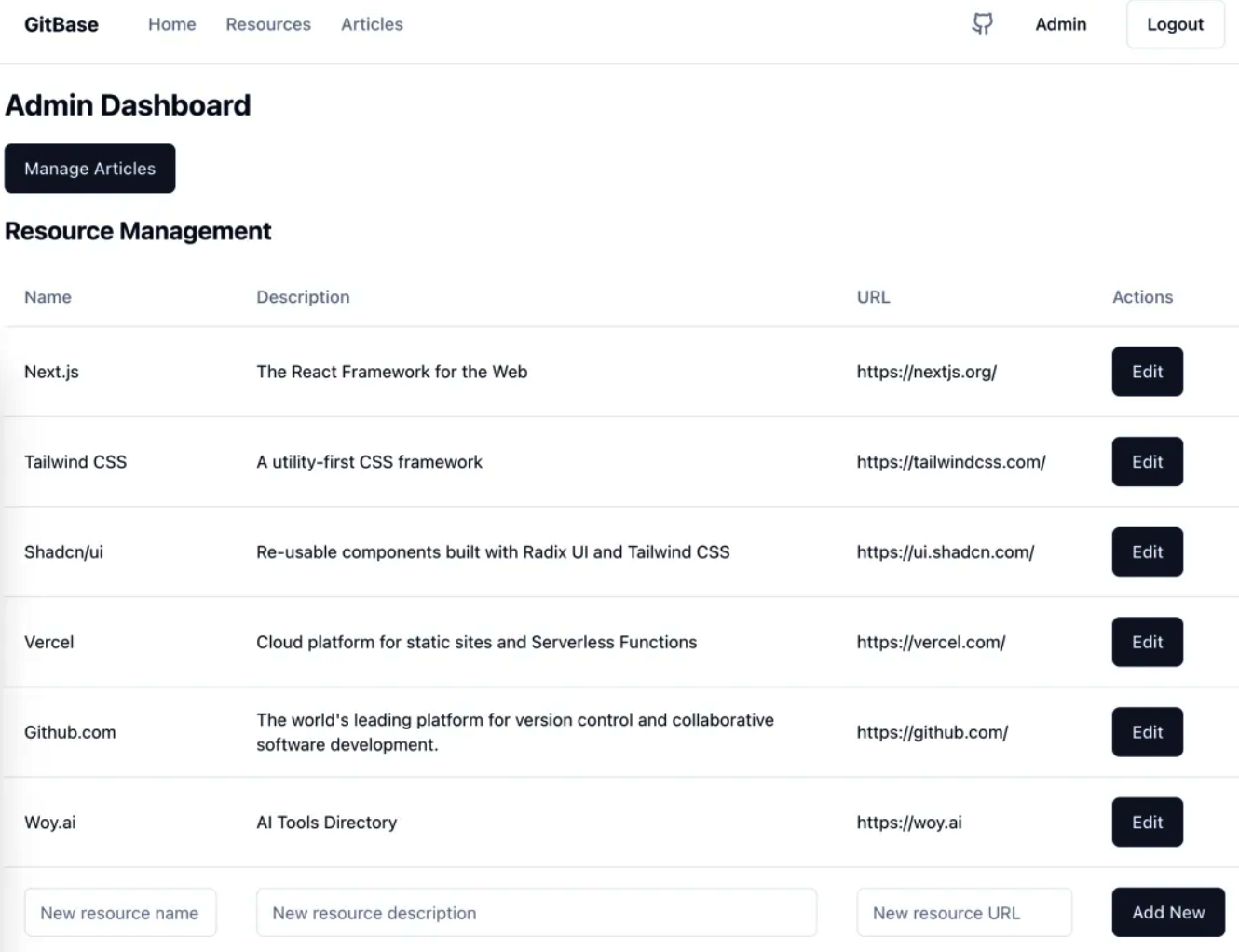Click 'A utility-first CSS framework' description
The width and height of the screenshot is (1239, 952).
(369, 462)
